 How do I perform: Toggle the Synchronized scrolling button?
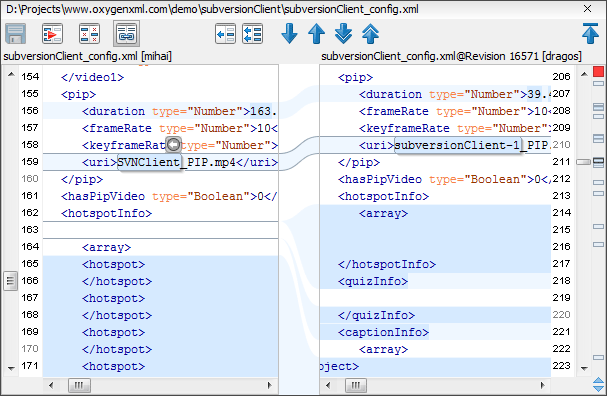click(126, 34)
